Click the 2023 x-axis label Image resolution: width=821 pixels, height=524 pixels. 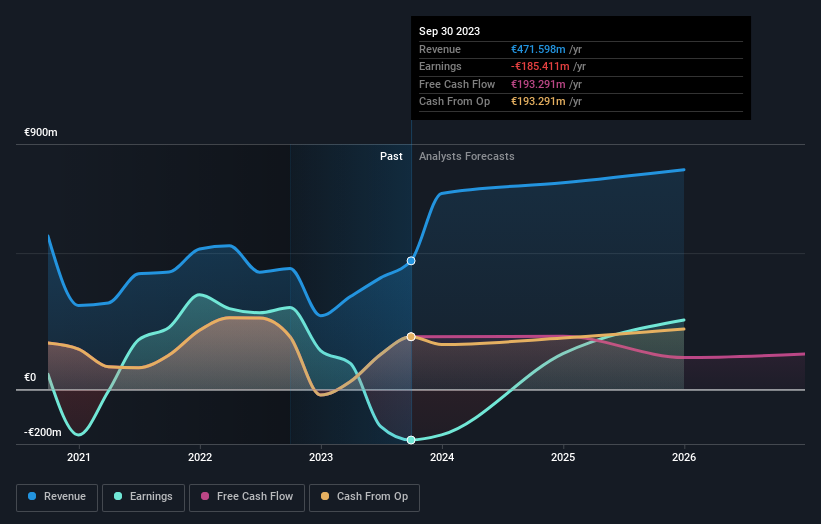(x=321, y=458)
